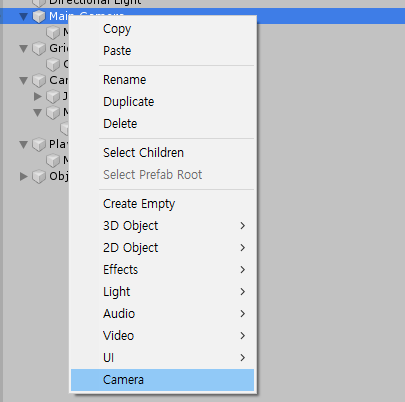Viewport: 405px width, 402px height.
Task: Click the Main Camera cube icon
Action: [x=39, y=16]
